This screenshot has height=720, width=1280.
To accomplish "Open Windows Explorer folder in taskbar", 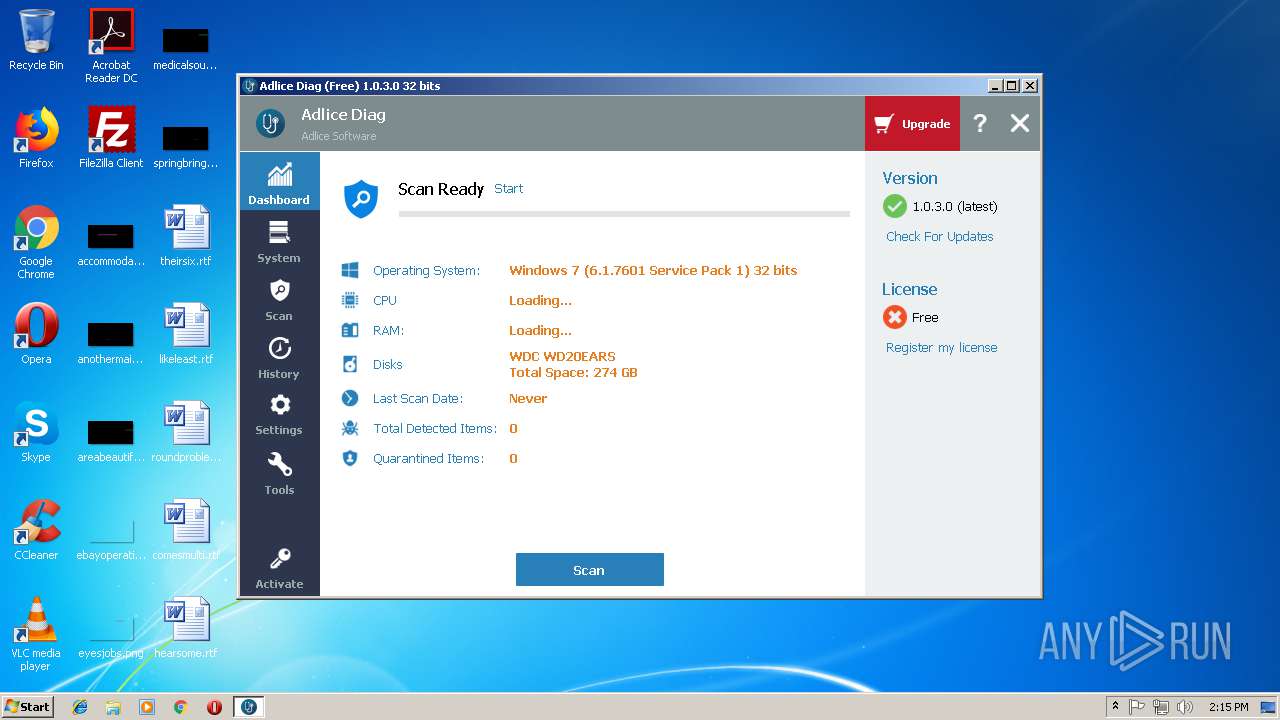I will [x=113, y=707].
